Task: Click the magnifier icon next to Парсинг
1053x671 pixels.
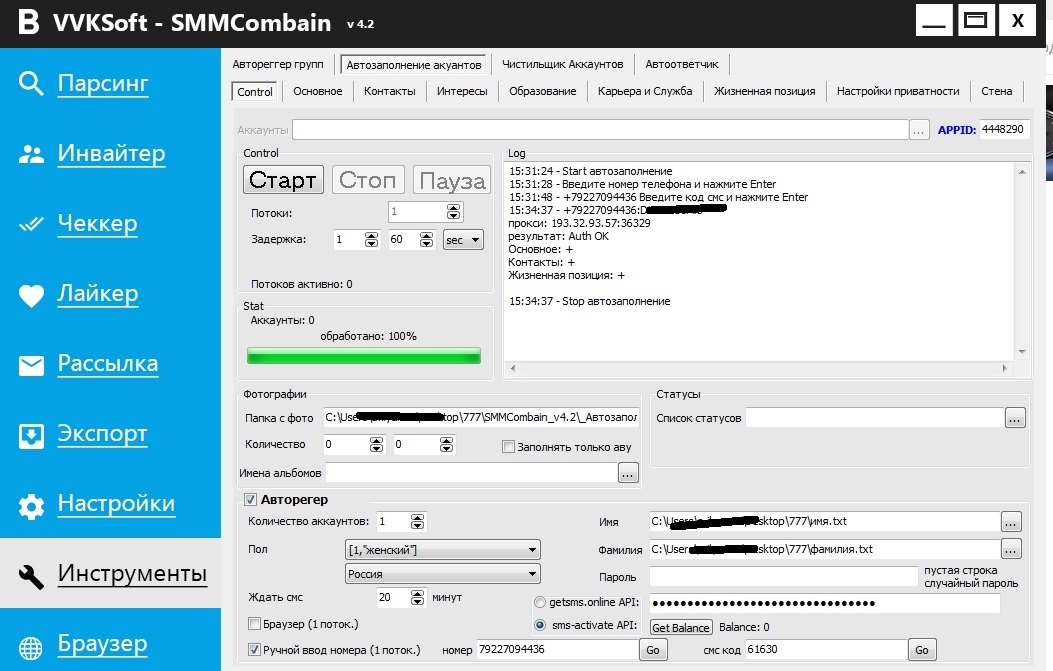Action: 32,83
